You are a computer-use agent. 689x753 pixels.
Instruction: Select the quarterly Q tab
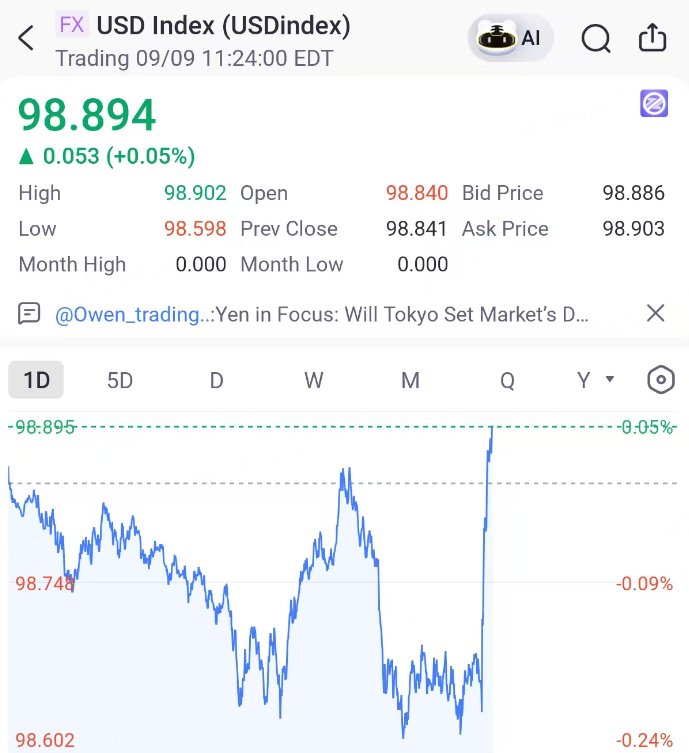pyautogui.click(x=507, y=380)
